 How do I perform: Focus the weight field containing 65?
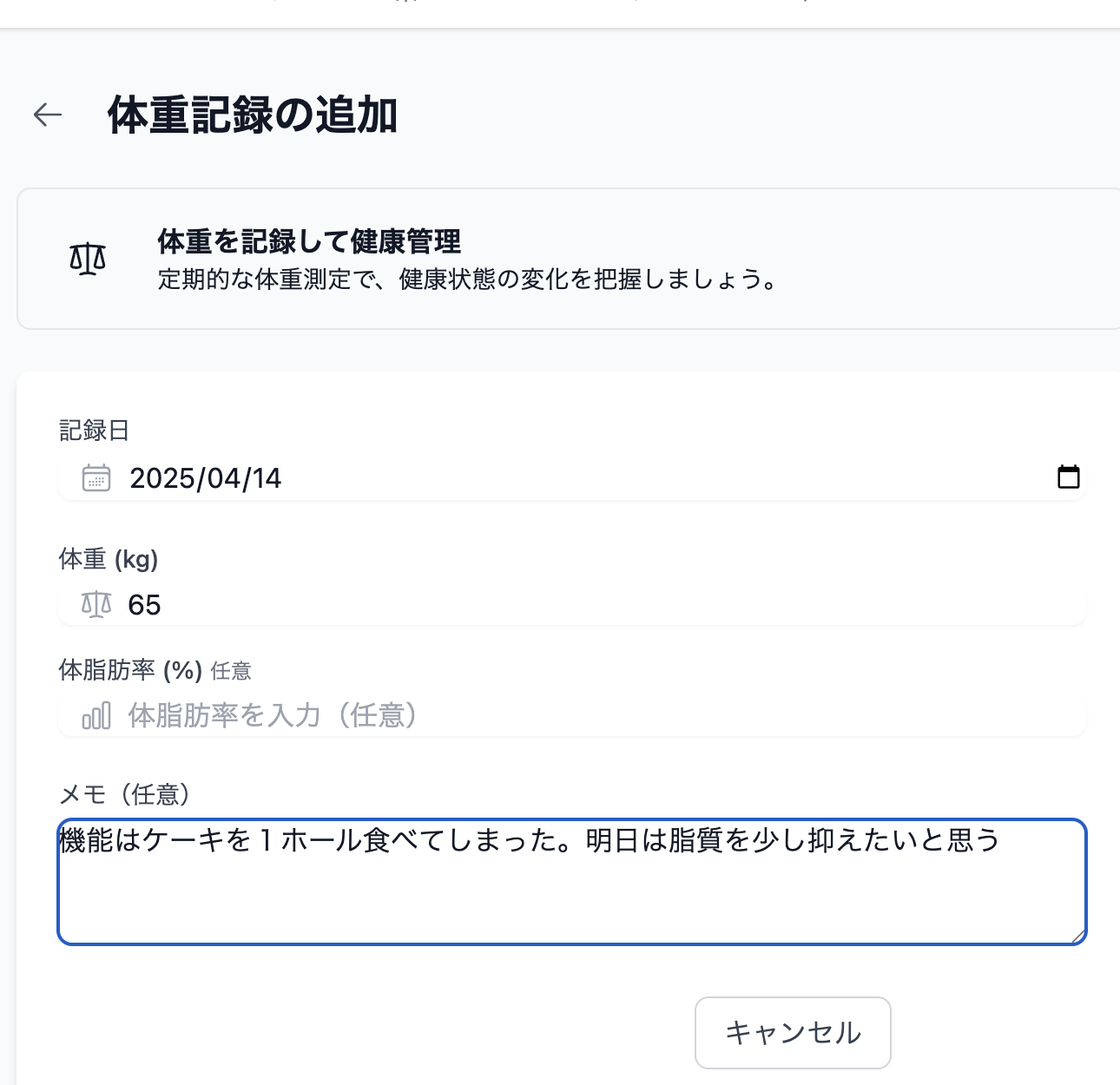click(572, 605)
